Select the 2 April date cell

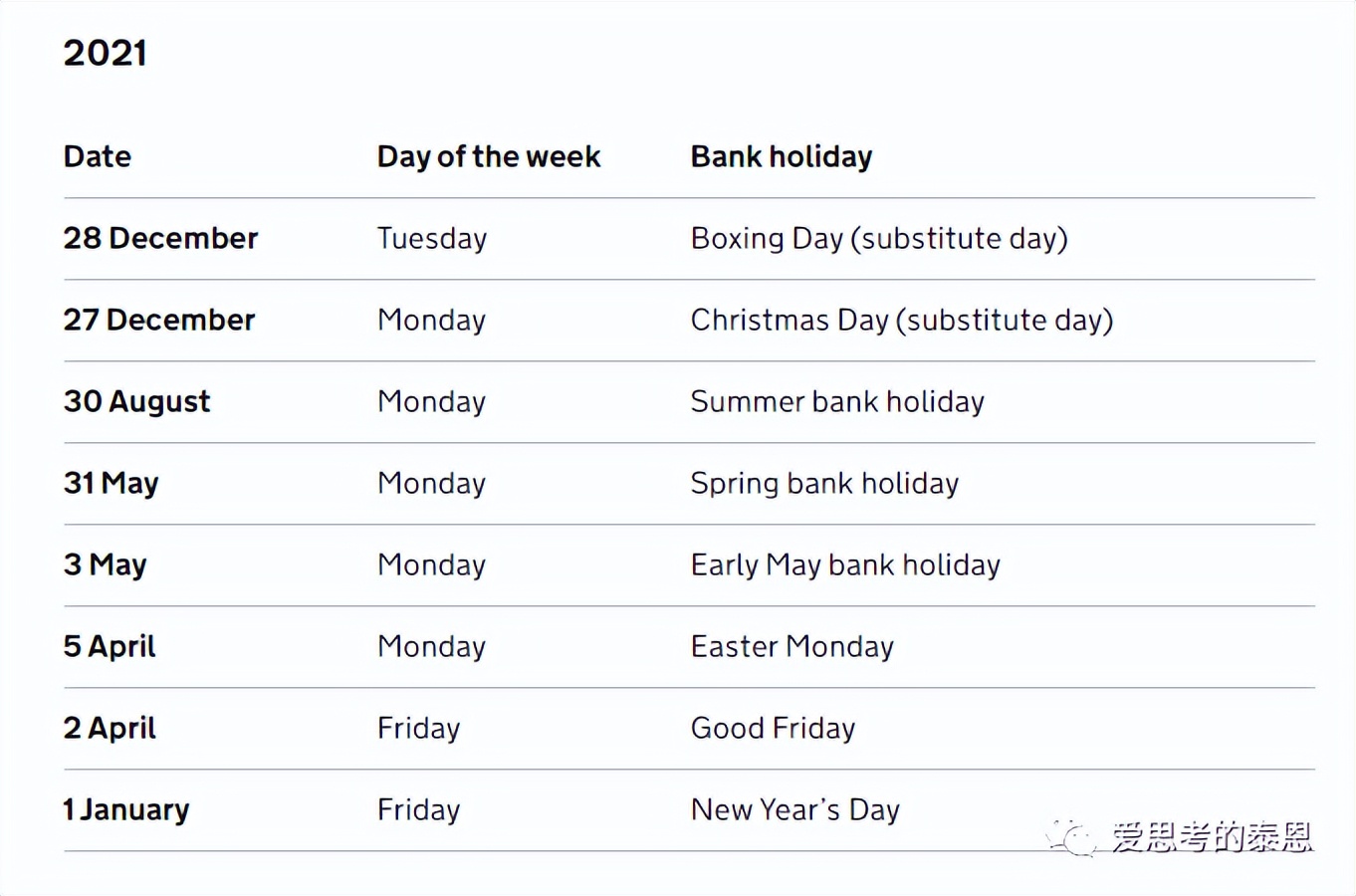pos(110,728)
